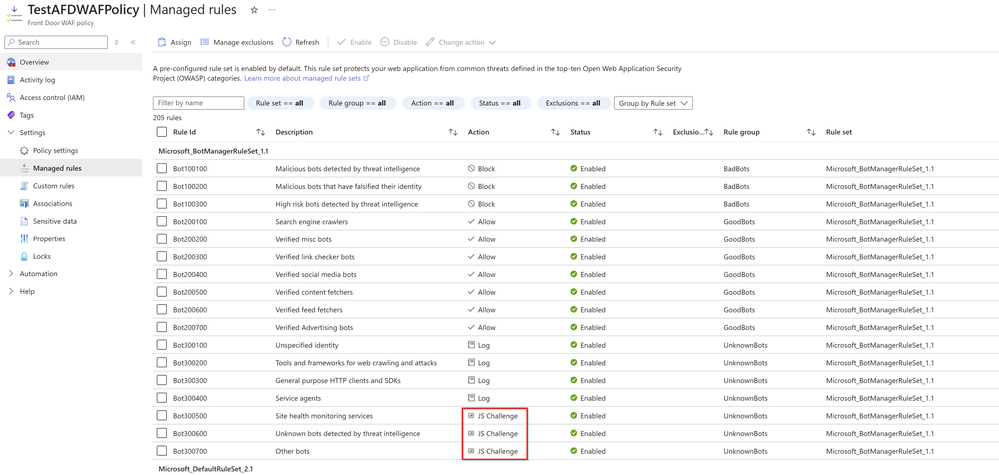Click the Enable toolbar button
The image size is (999, 475).
pos(354,42)
